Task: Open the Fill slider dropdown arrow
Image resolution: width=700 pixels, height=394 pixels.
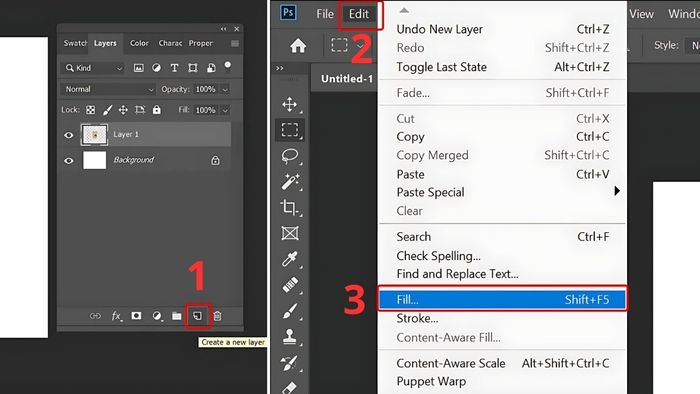Action: [225, 110]
